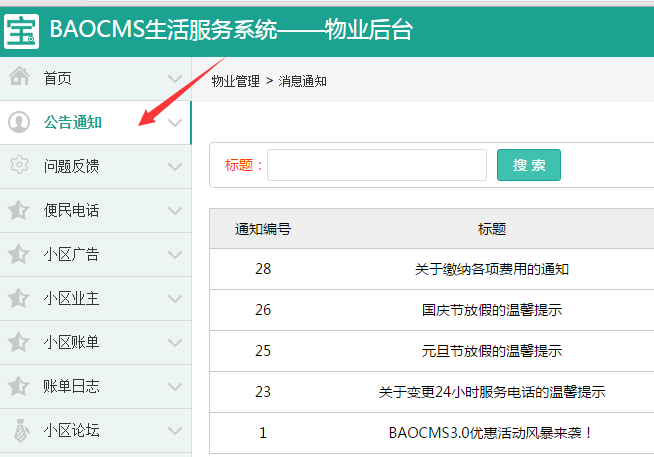Click the tie icon beside 小区论坛
Screen dimensions: 654x457
click(21, 430)
